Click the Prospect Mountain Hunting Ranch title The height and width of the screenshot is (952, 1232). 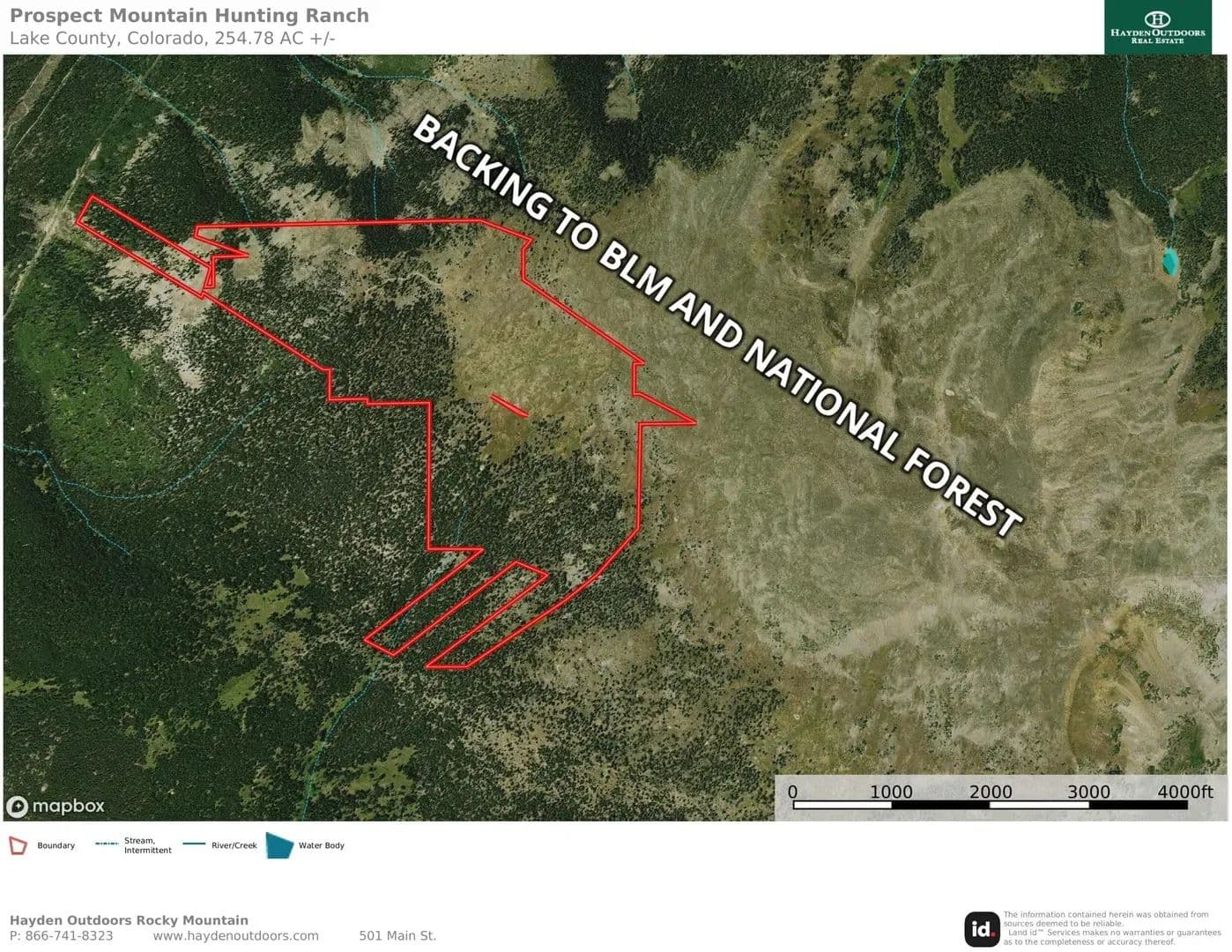coord(189,16)
